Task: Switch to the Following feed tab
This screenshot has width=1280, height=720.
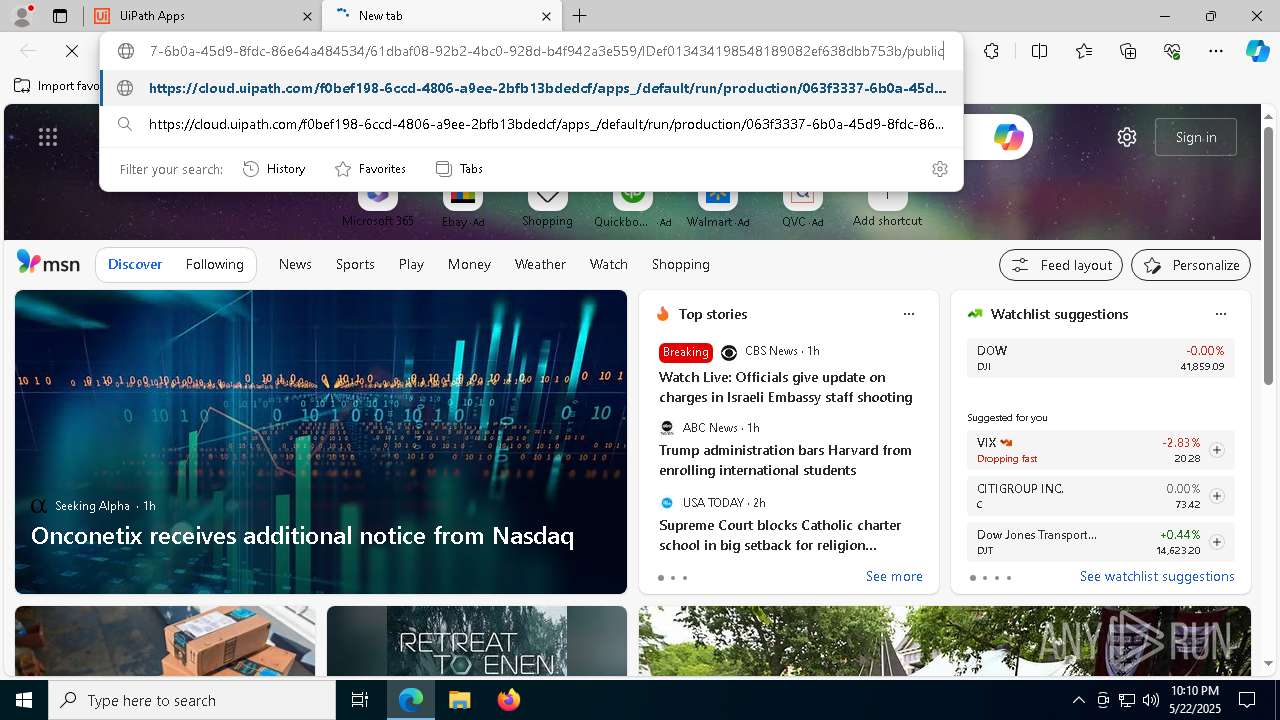Action: tap(215, 264)
